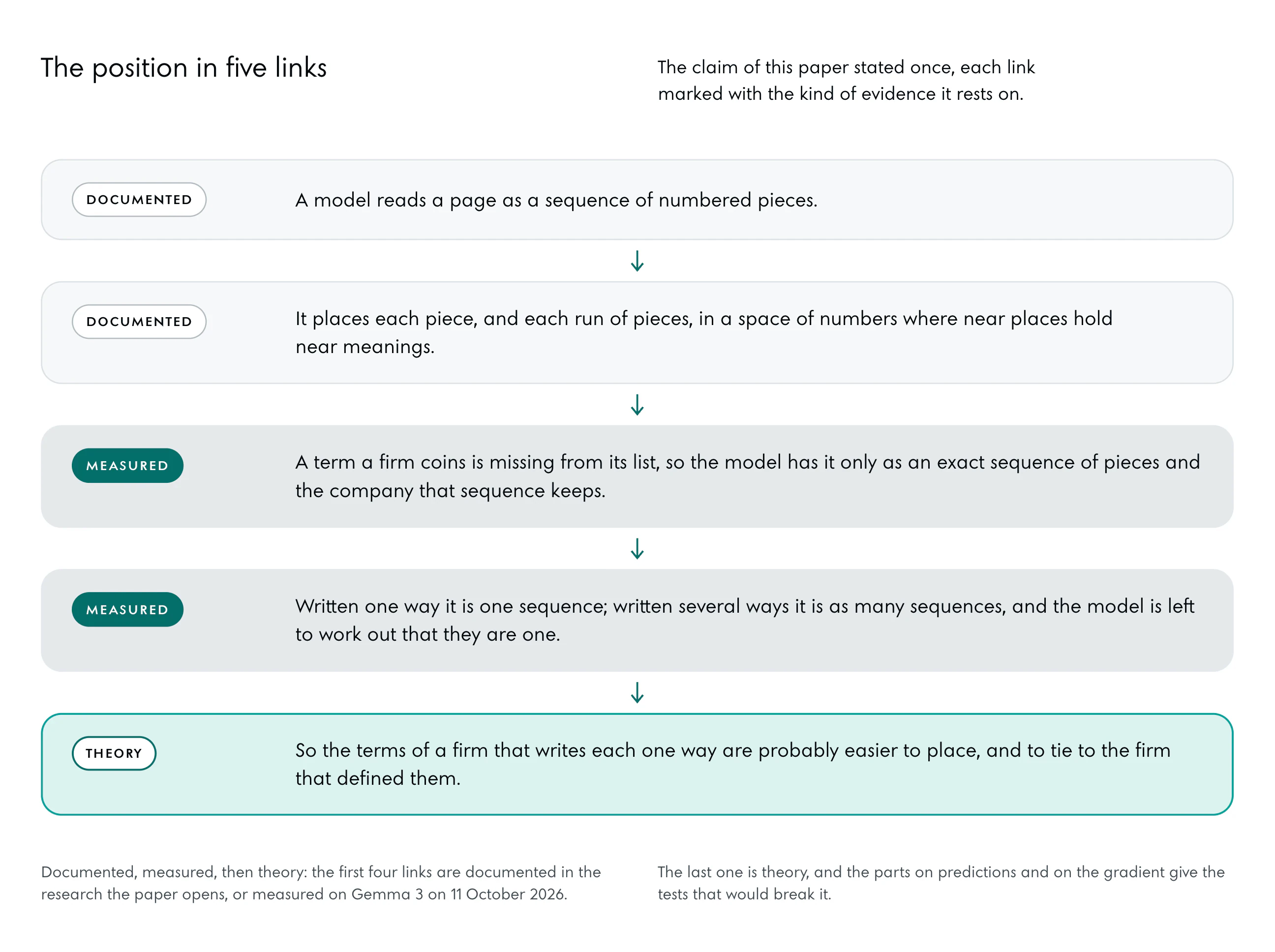The height and width of the screenshot is (952, 1275).
Task: Select the second DOCUMENTED badge
Action: (x=139, y=322)
